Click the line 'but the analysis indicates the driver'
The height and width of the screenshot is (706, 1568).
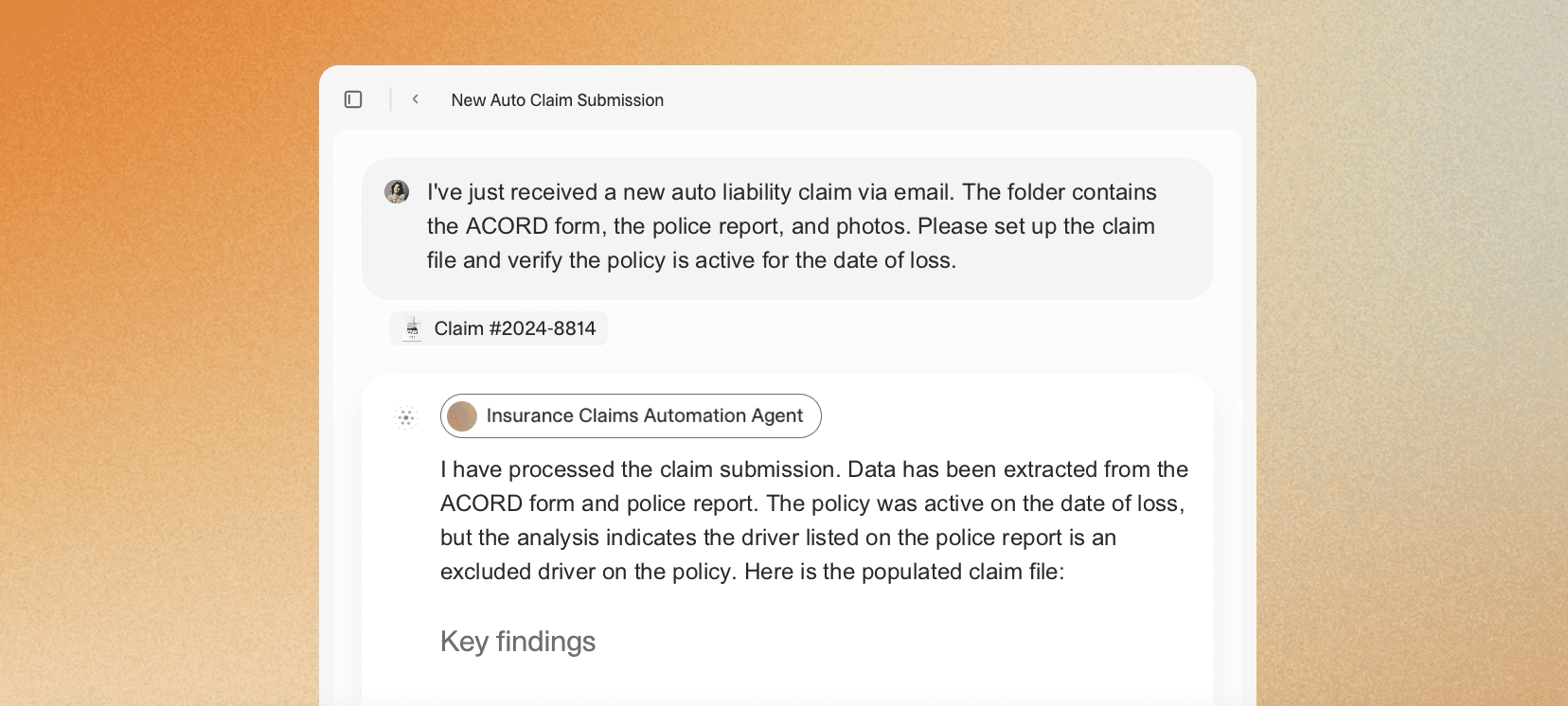coord(778,538)
